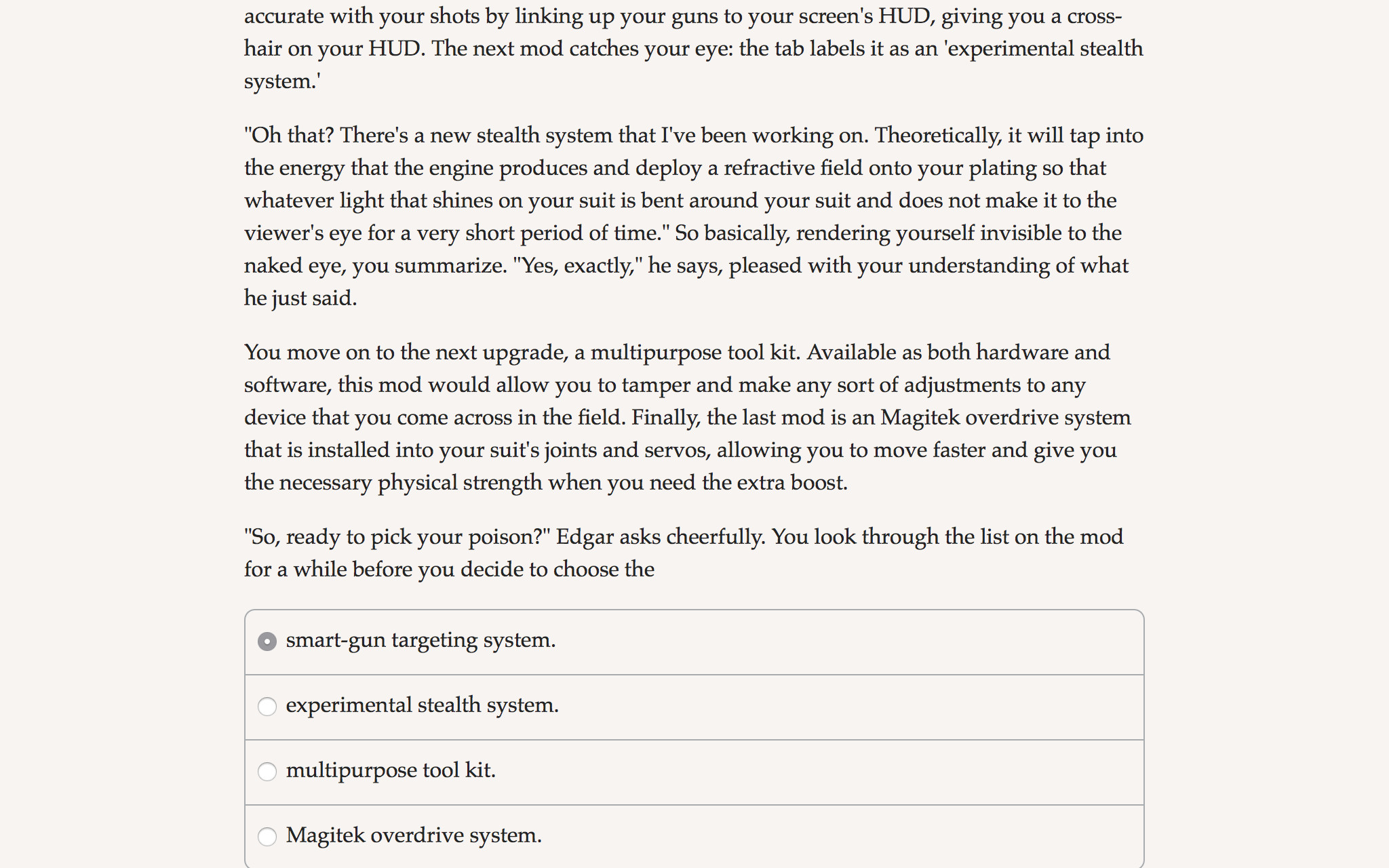The width and height of the screenshot is (1389, 868).
Task: Click blank space in the Magitek overdrive option row
Action: tap(841, 837)
